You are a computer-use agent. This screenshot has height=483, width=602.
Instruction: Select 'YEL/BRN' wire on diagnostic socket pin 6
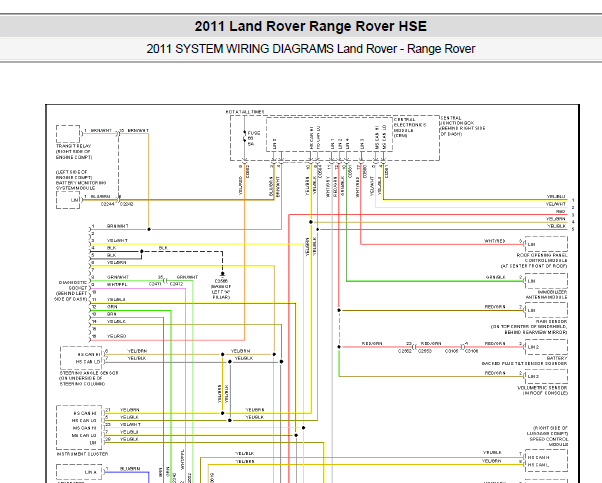pos(116,262)
